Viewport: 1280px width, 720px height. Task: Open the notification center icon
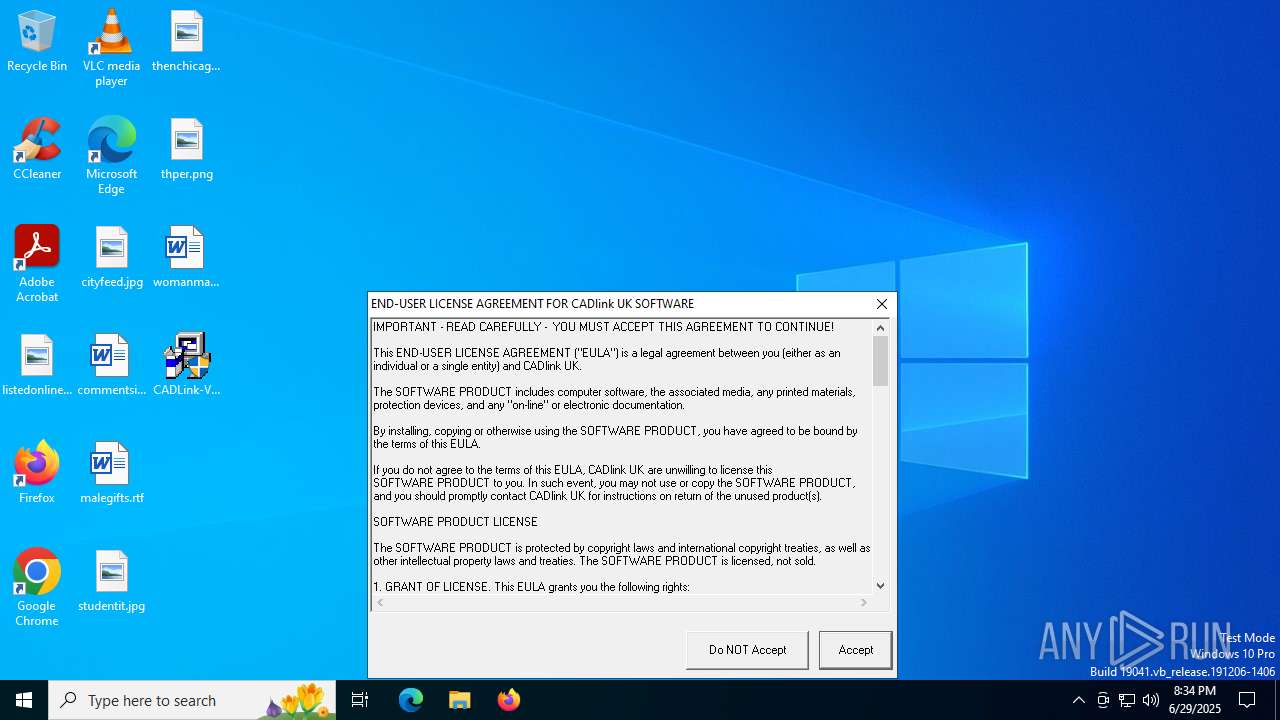click(x=1248, y=700)
